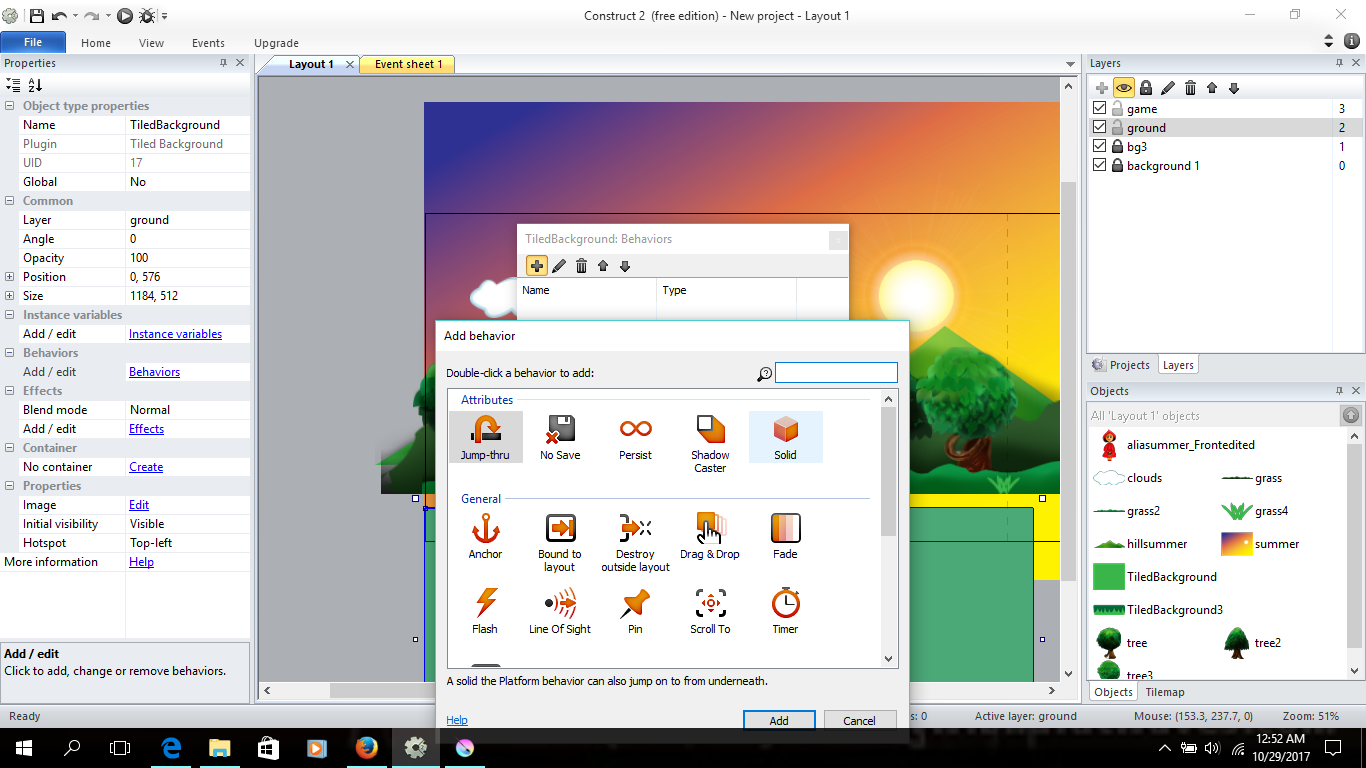Image resolution: width=1366 pixels, height=768 pixels.
Task: Toggle layer visibility with the eye icon
Action: 1124,88
